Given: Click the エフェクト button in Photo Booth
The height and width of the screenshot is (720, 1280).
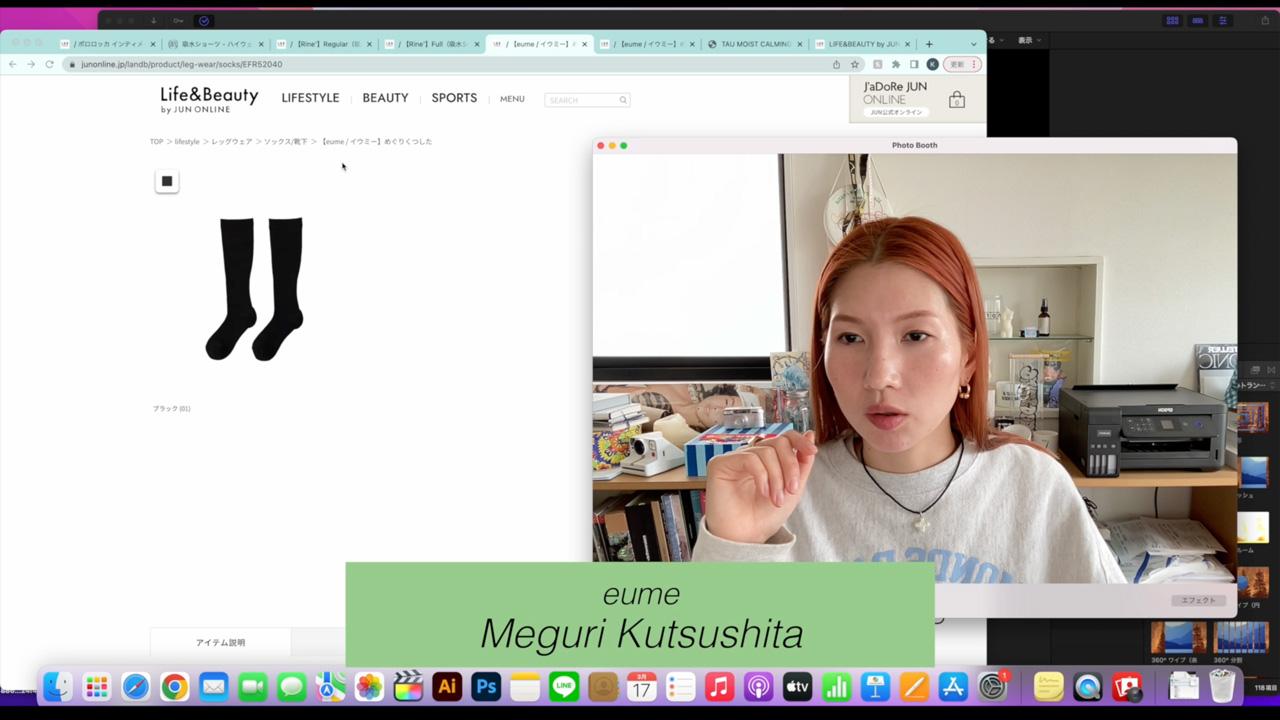Looking at the screenshot, I should pyautogui.click(x=1198, y=600).
